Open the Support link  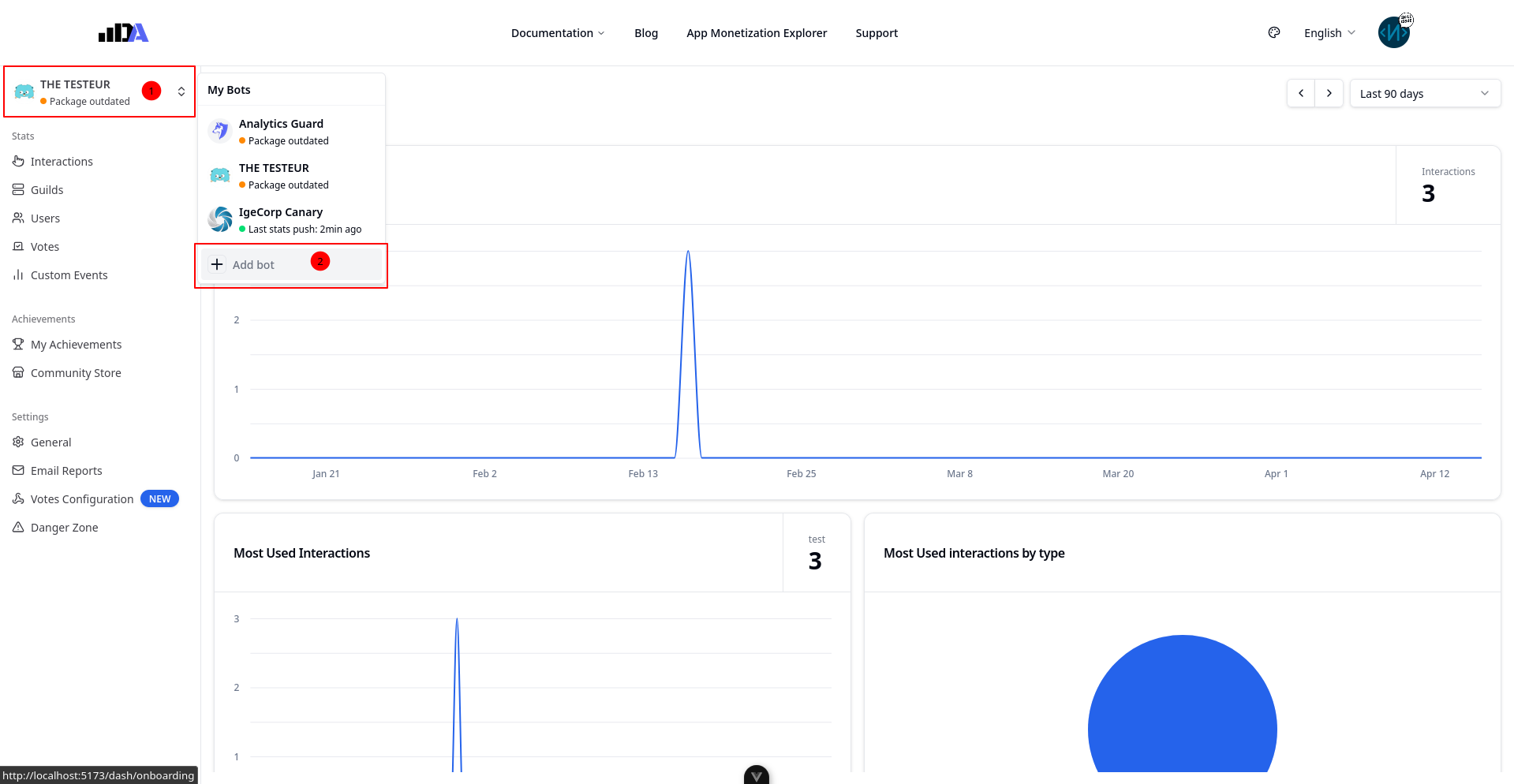tap(876, 33)
